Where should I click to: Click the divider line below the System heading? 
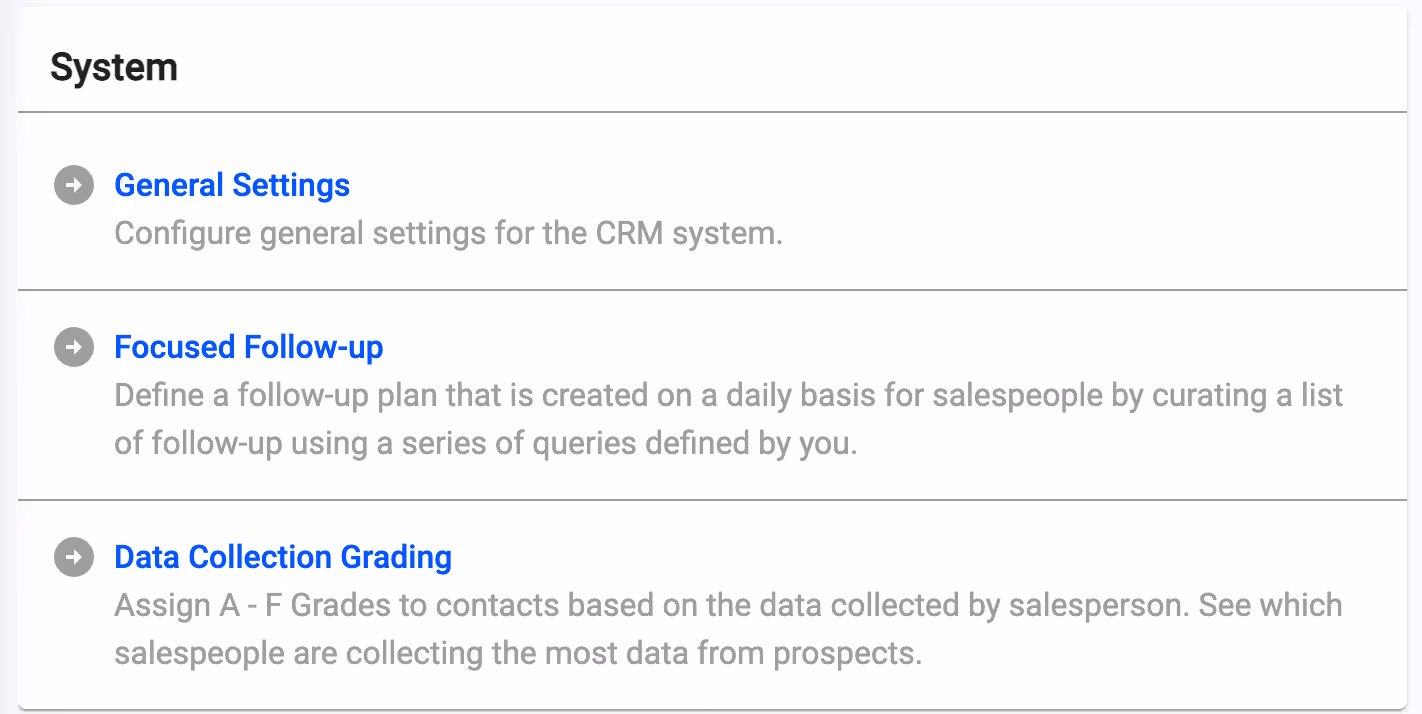(x=712, y=112)
